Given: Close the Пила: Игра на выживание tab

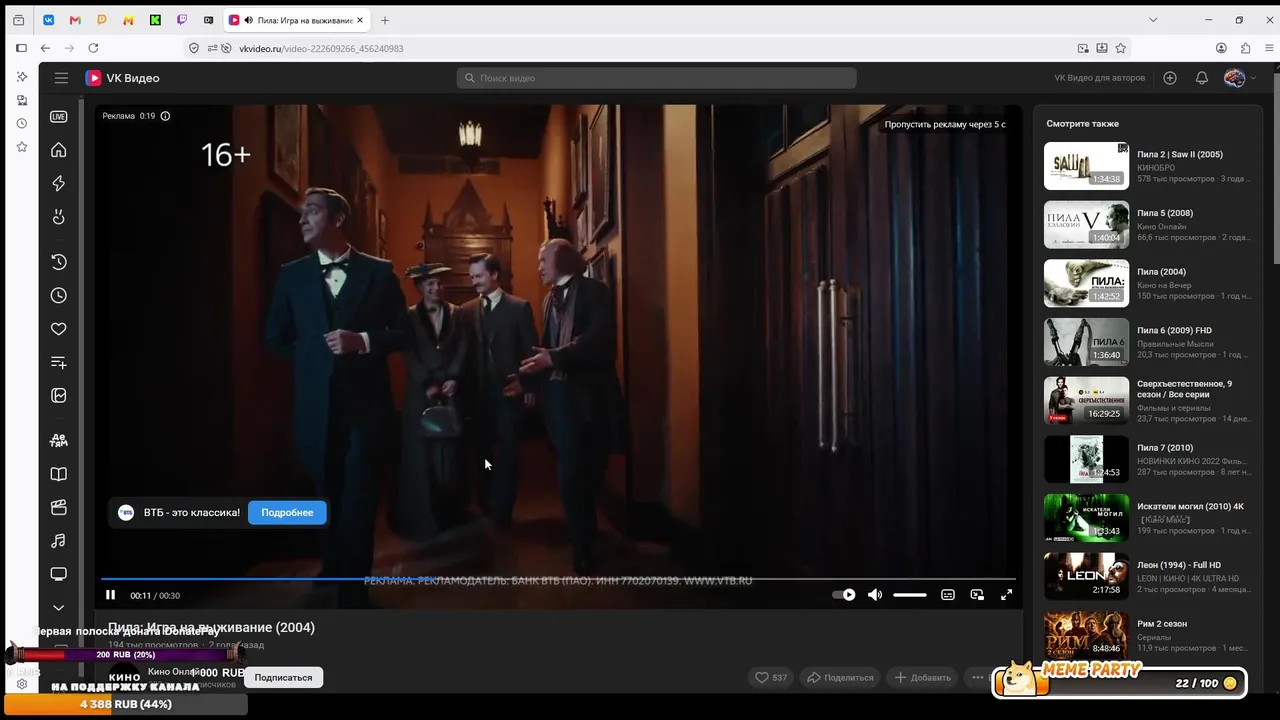Looking at the screenshot, I should click(362, 20).
